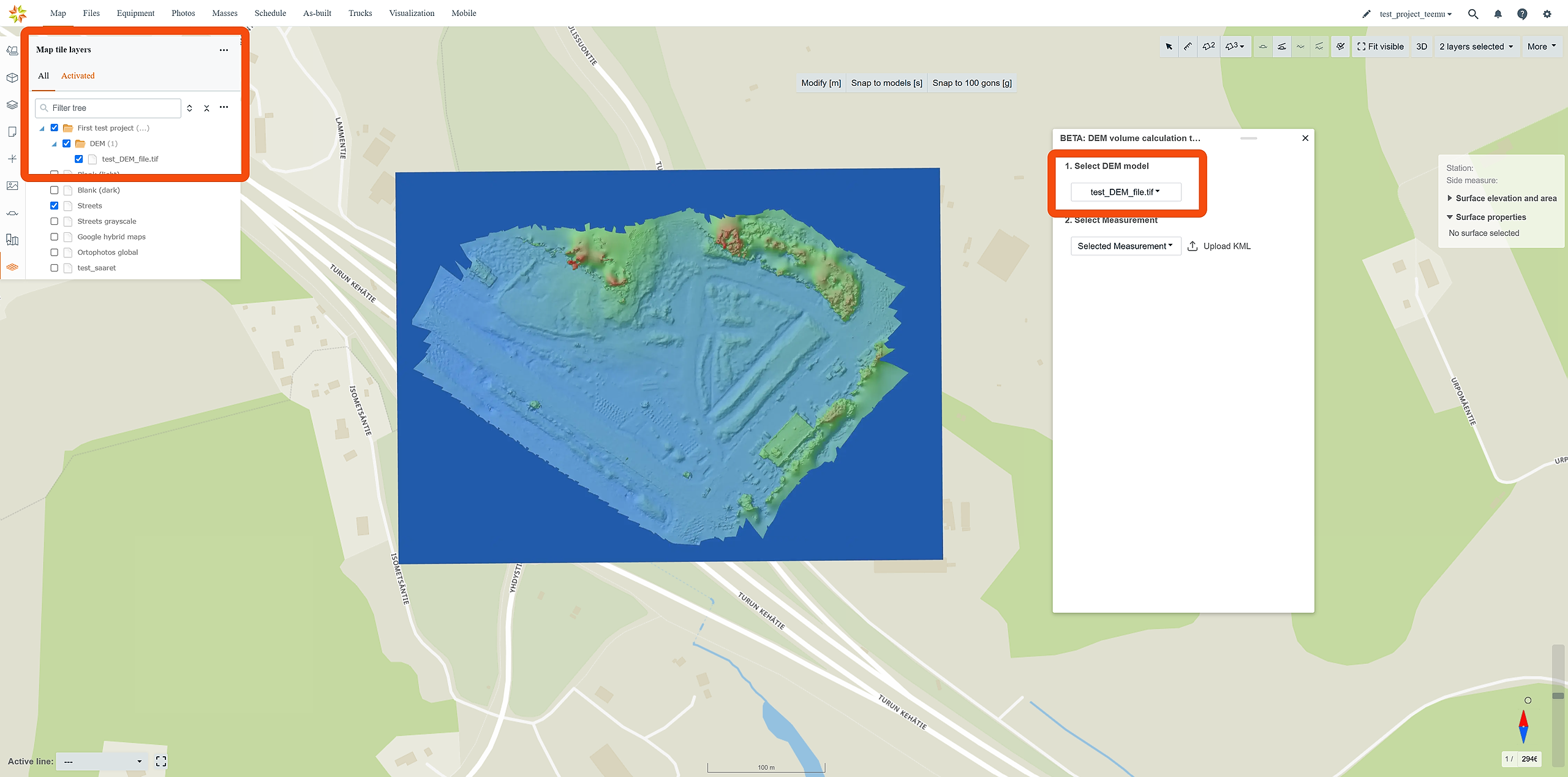1568x777 pixels.
Task: Click Snap to models [s] button
Action: click(x=886, y=83)
